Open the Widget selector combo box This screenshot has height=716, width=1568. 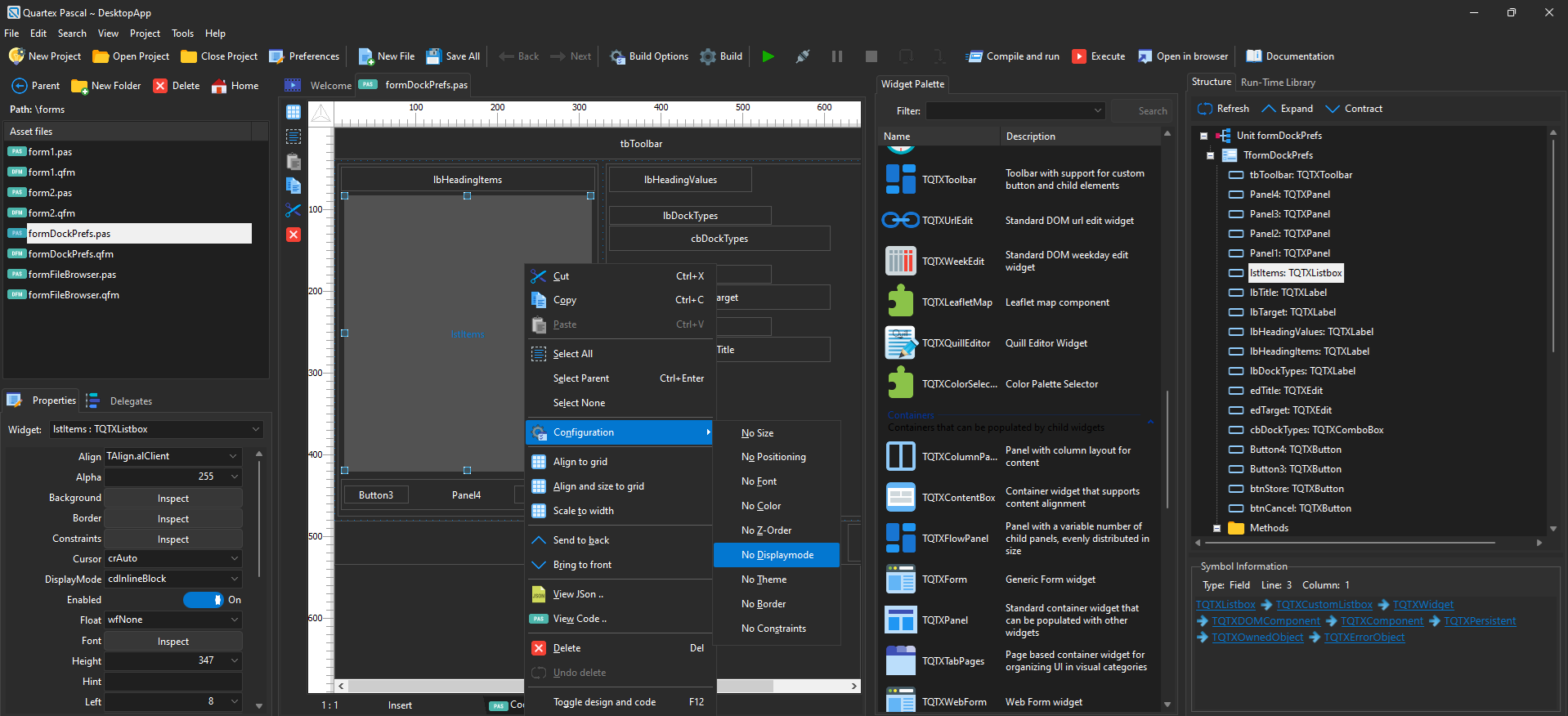155,429
